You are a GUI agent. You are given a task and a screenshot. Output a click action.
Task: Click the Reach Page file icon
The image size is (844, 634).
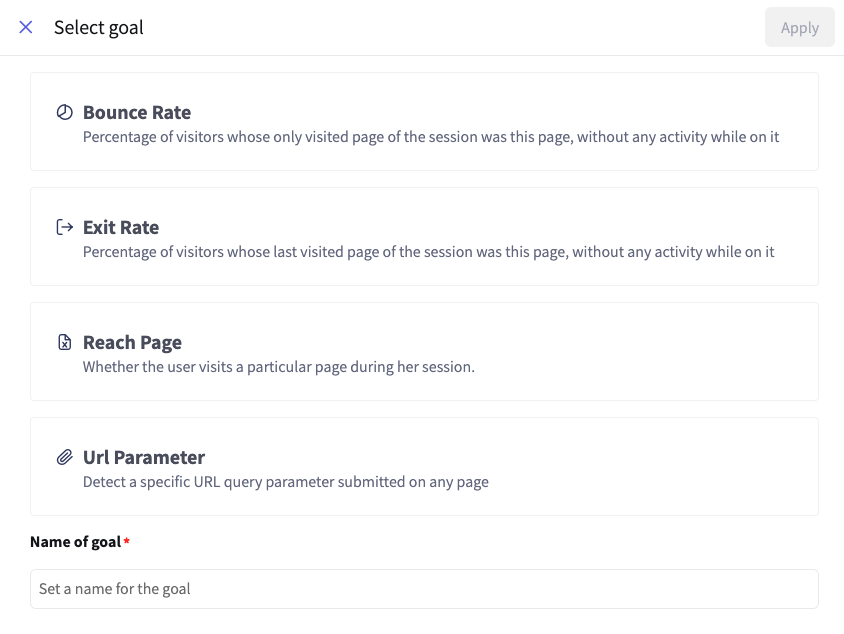coord(64,343)
